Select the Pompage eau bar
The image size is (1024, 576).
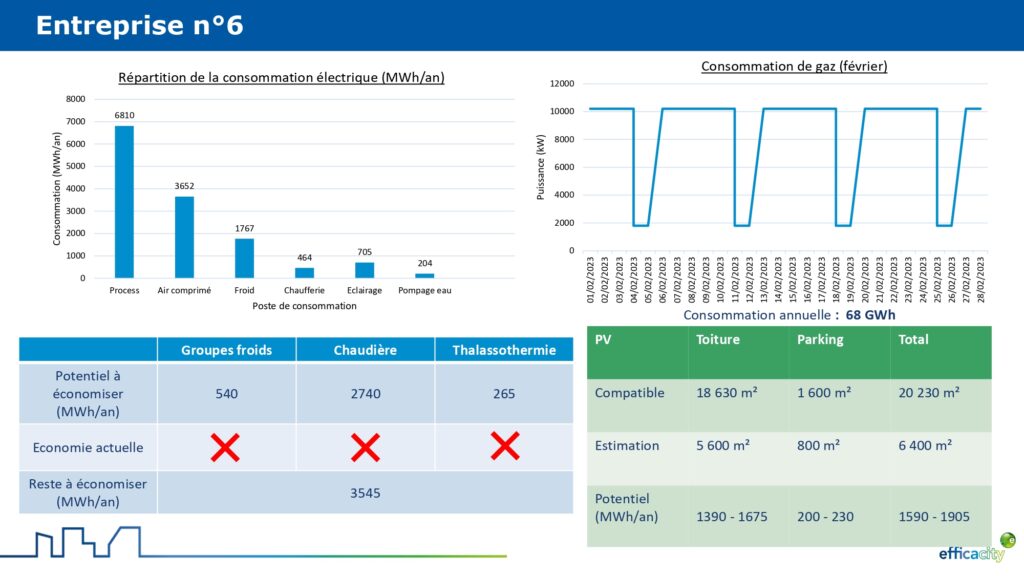[x=425, y=275]
